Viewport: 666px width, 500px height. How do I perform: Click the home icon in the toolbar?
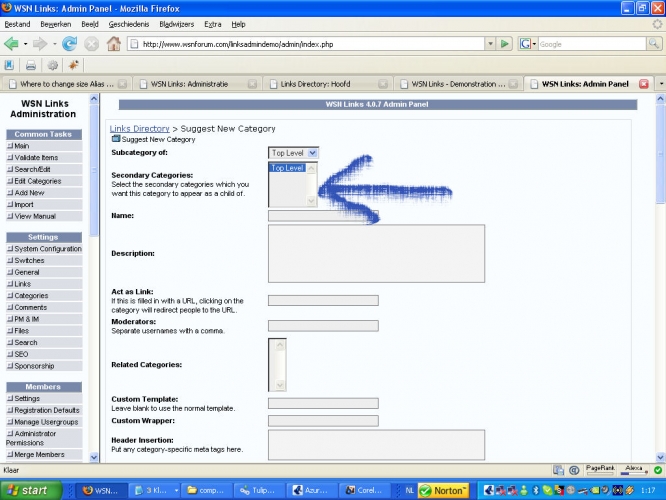point(114,44)
